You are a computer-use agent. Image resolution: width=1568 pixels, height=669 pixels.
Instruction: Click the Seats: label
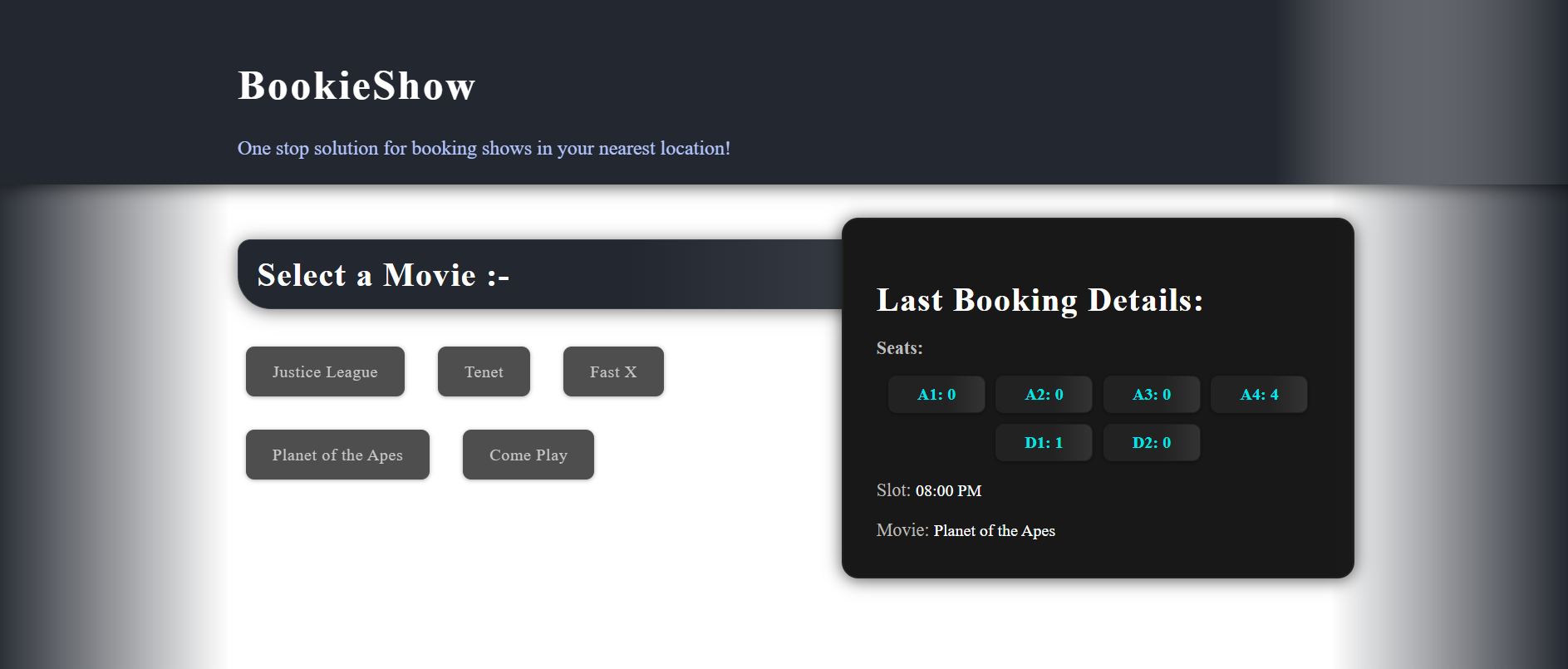(x=899, y=348)
